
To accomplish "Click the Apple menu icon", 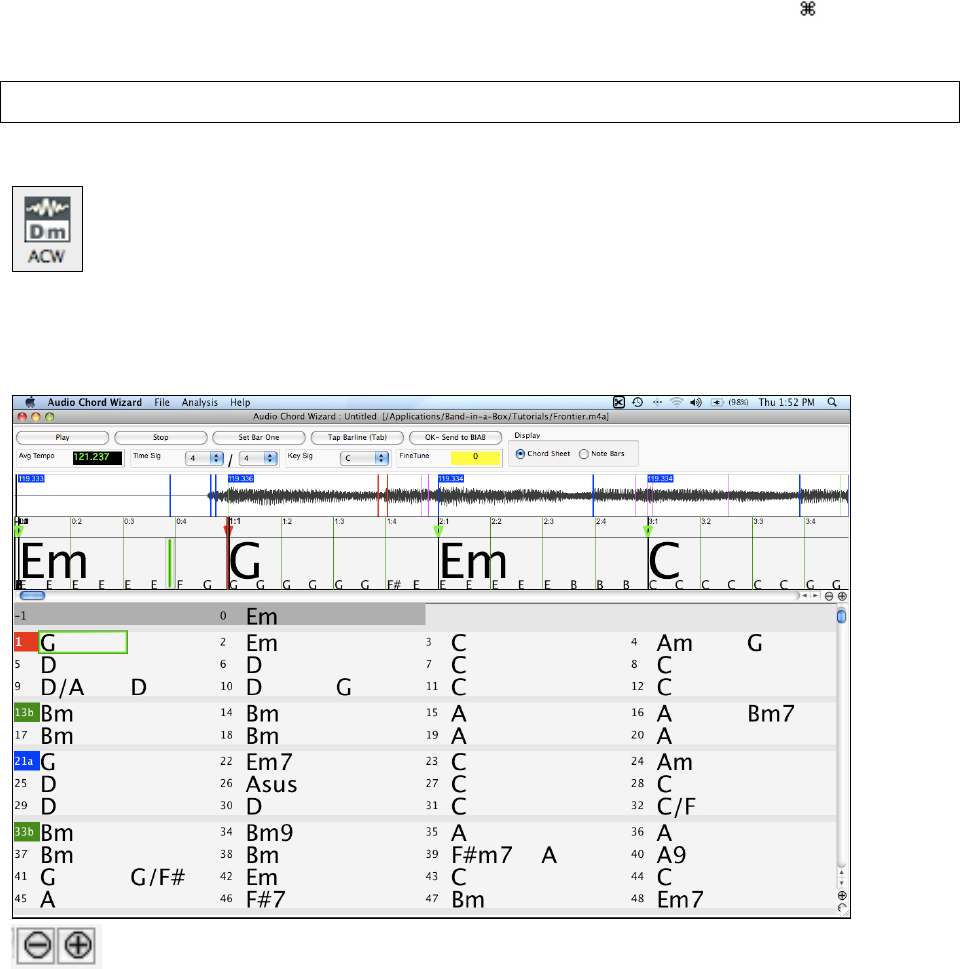I will [x=30, y=402].
